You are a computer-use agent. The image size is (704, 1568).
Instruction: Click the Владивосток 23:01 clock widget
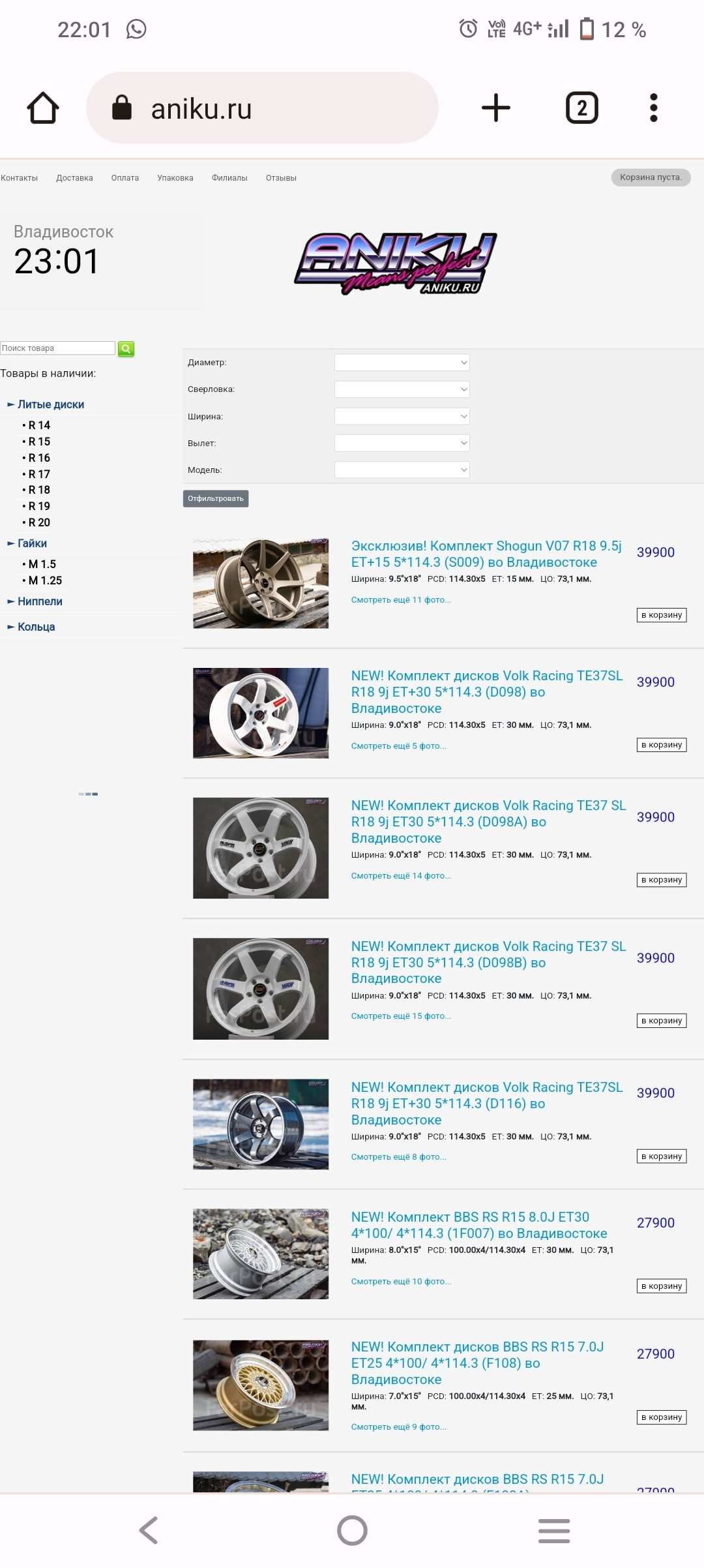tap(101, 261)
